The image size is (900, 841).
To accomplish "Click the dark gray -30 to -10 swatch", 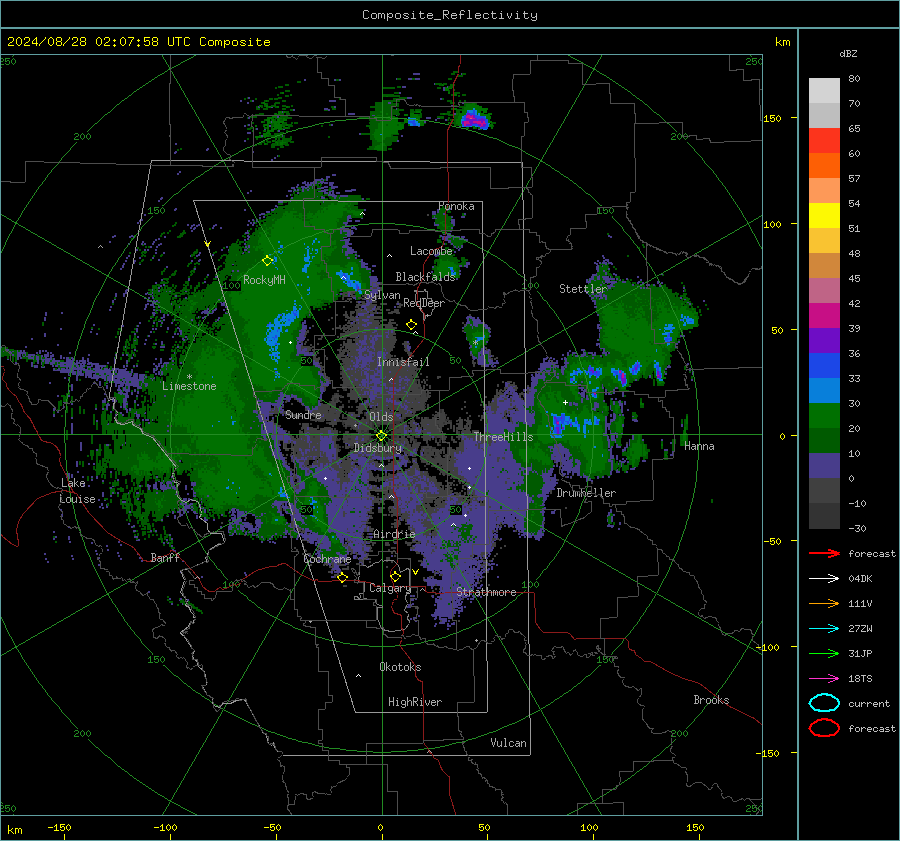I will 824,516.
